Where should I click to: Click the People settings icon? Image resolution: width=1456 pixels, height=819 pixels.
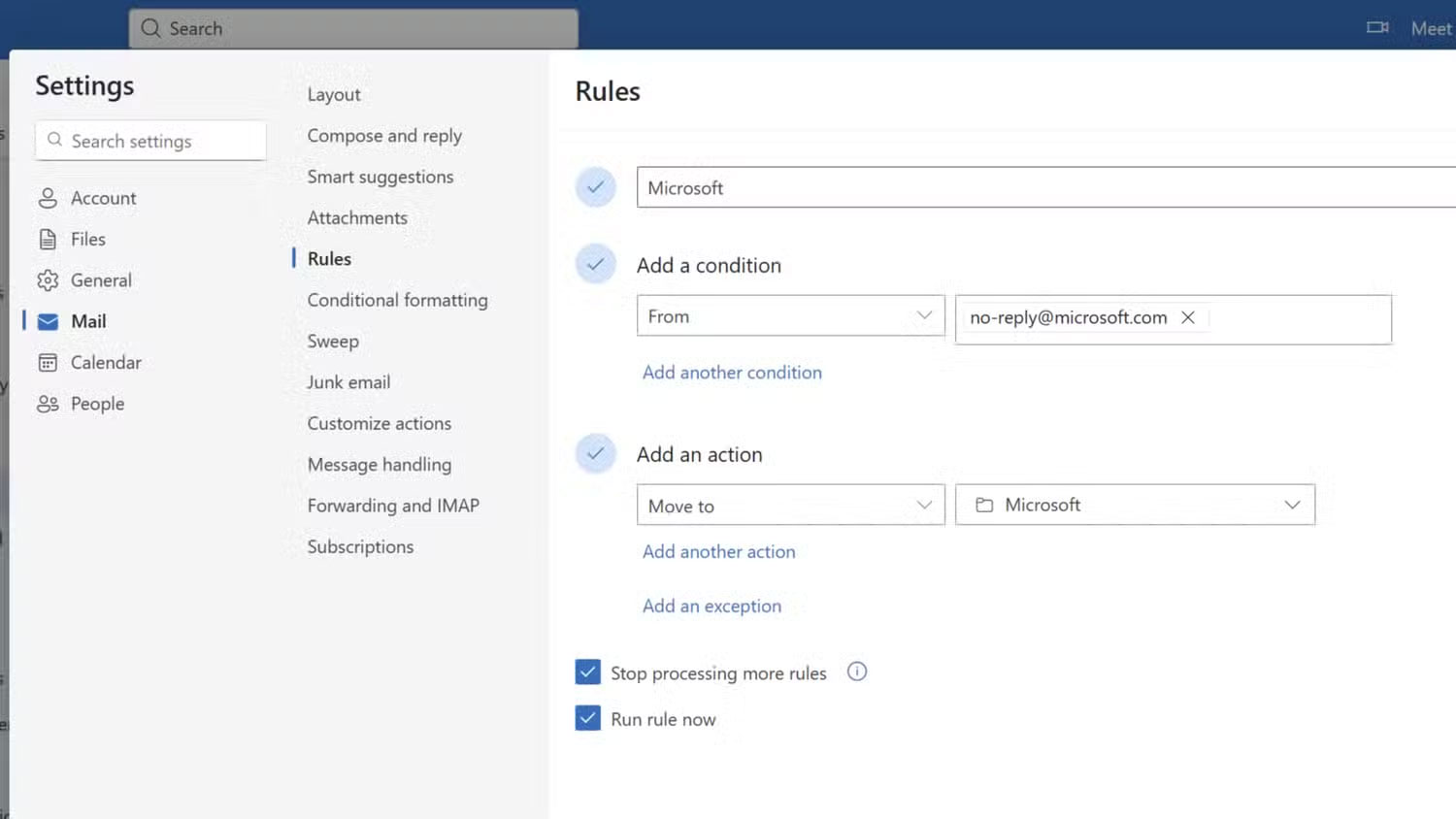[49, 404]
